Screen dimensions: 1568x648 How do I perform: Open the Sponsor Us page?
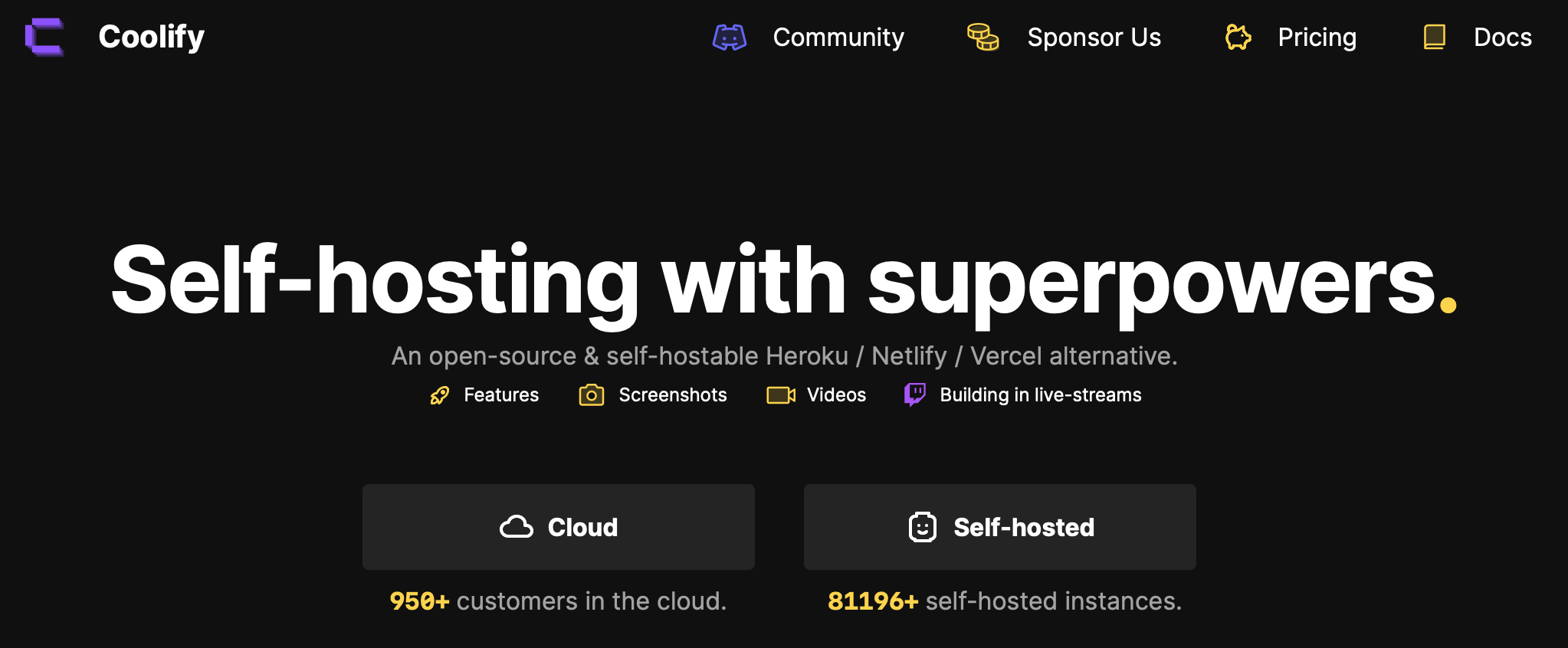pos(1094,37)
